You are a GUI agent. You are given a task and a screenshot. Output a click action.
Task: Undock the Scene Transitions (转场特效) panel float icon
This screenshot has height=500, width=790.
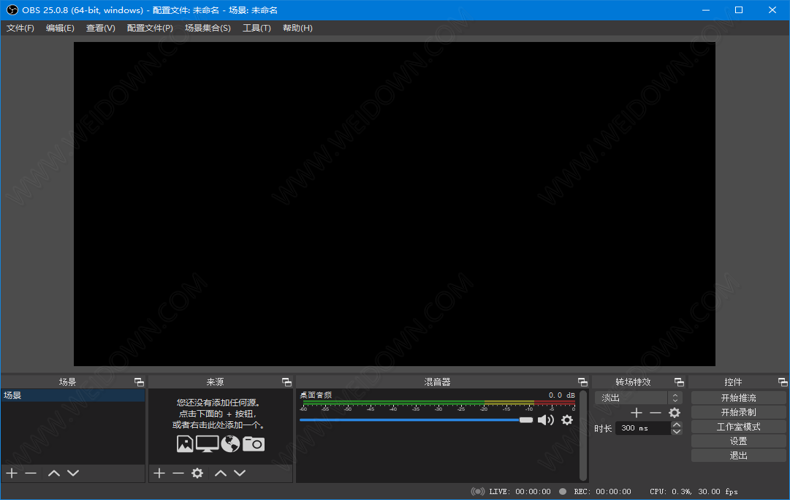679,382
